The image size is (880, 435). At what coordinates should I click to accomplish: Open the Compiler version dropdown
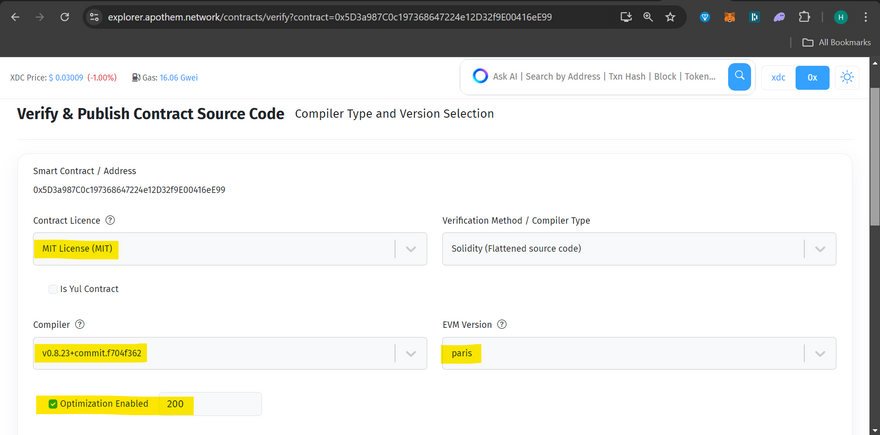pos(410,353)
